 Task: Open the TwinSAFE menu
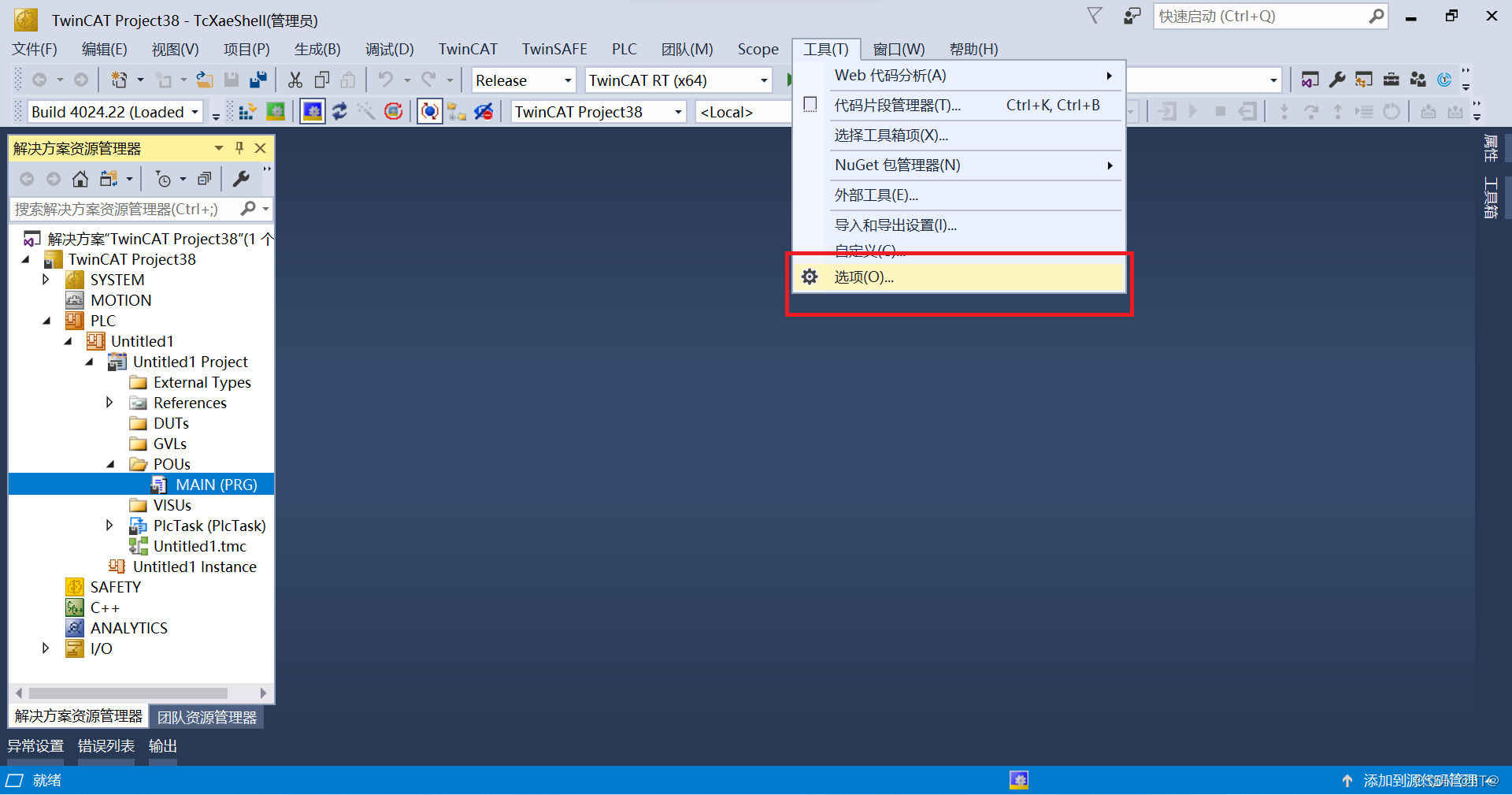[554, 49]
